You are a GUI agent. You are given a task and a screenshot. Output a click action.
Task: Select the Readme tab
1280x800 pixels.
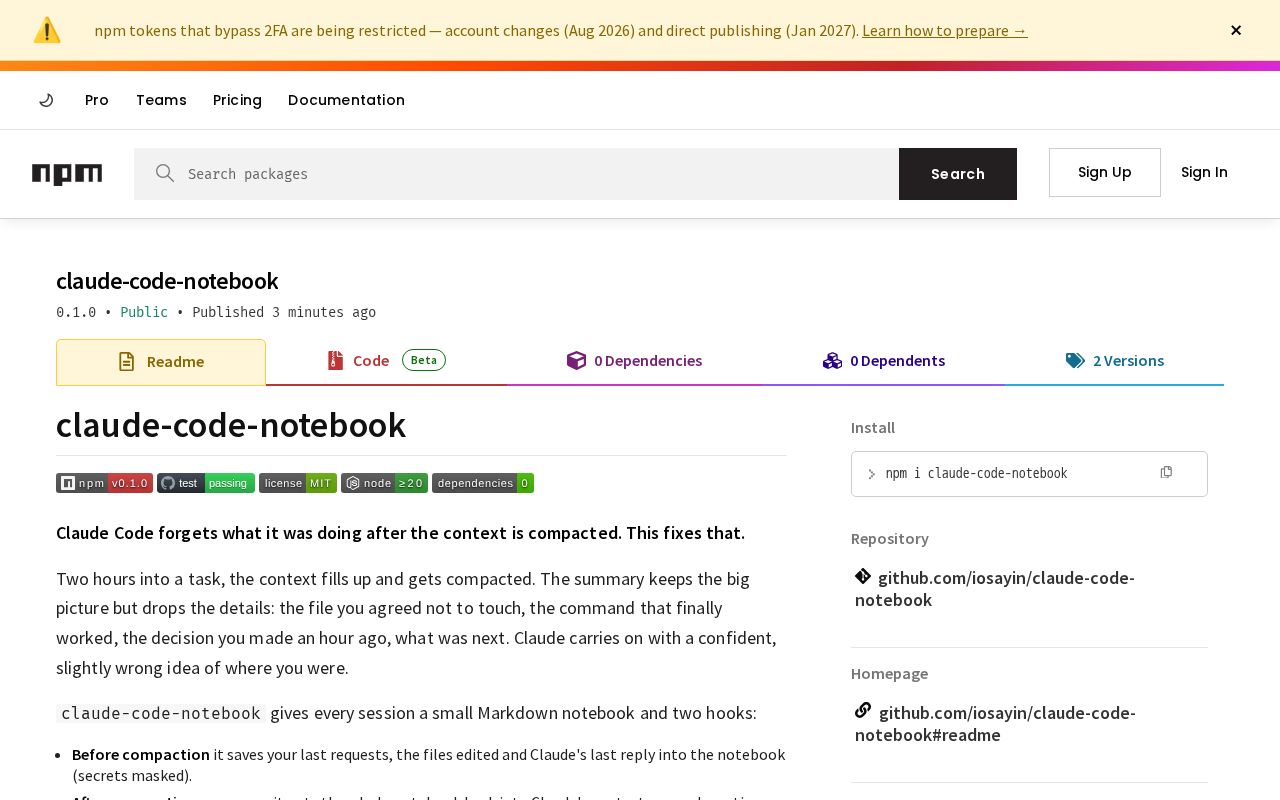coord(161,362)
